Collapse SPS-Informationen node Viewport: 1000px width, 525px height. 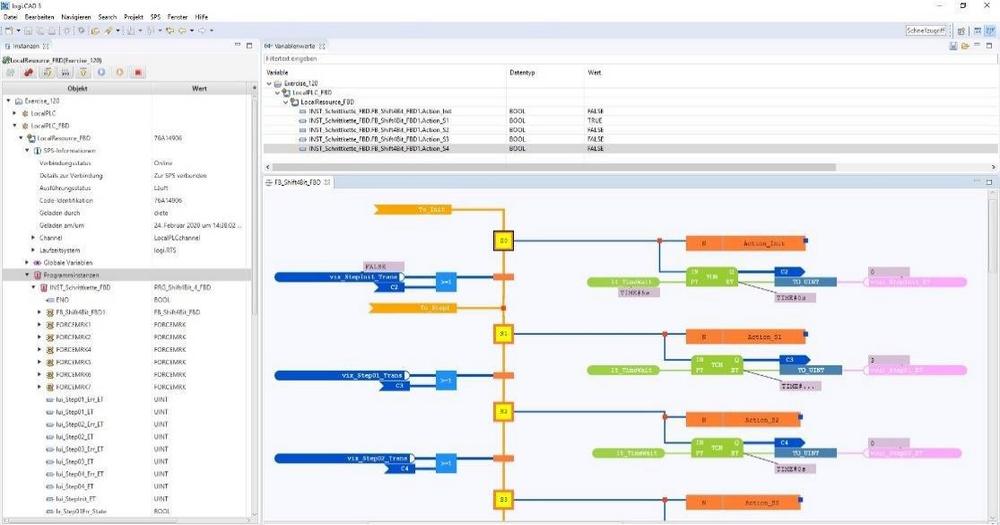[x=27, y=151]
